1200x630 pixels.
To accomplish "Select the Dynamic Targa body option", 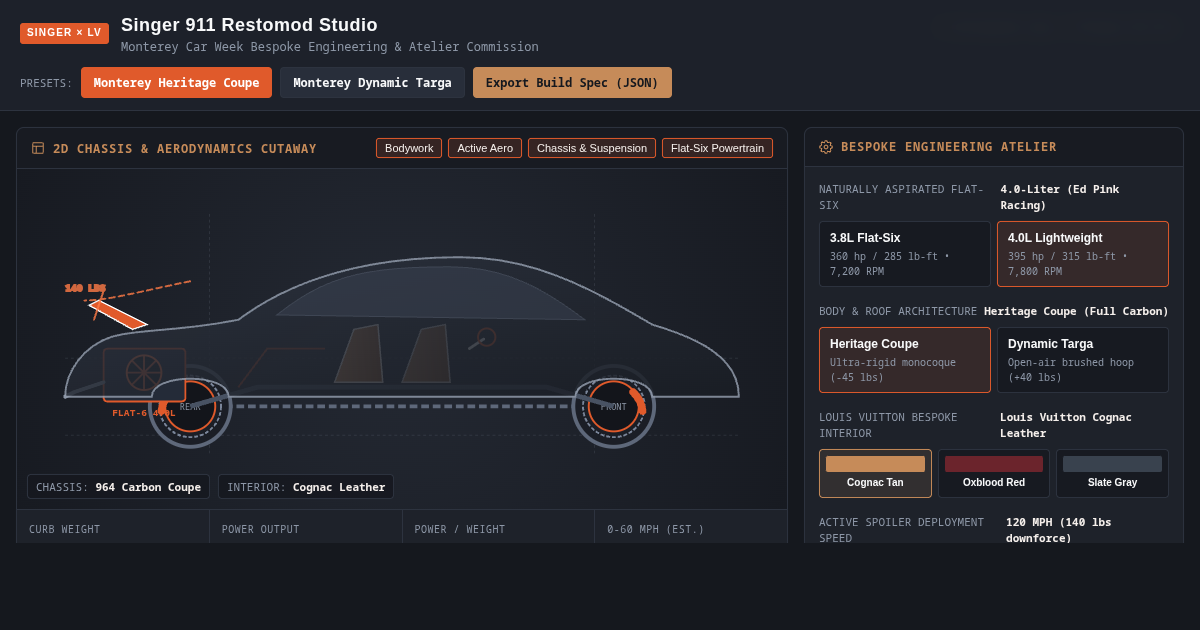I will 1083,360.
